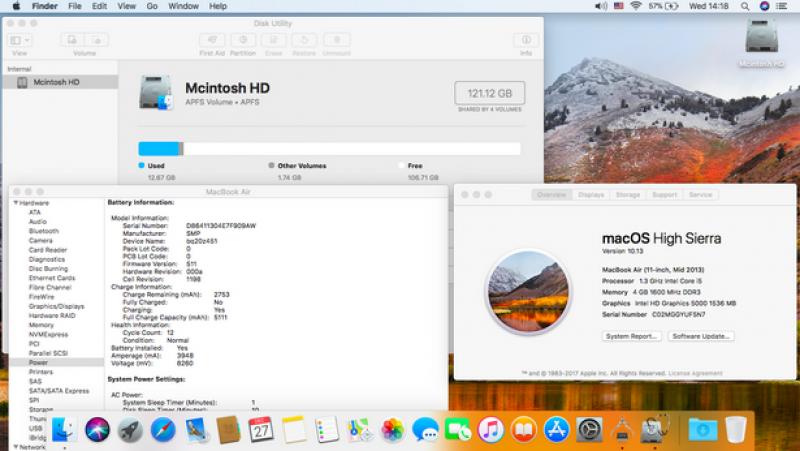Image resolution: width=800 pixels, height=451 pixels.
Task: Select Card Reader in hardware list
Action: point(48,250)
